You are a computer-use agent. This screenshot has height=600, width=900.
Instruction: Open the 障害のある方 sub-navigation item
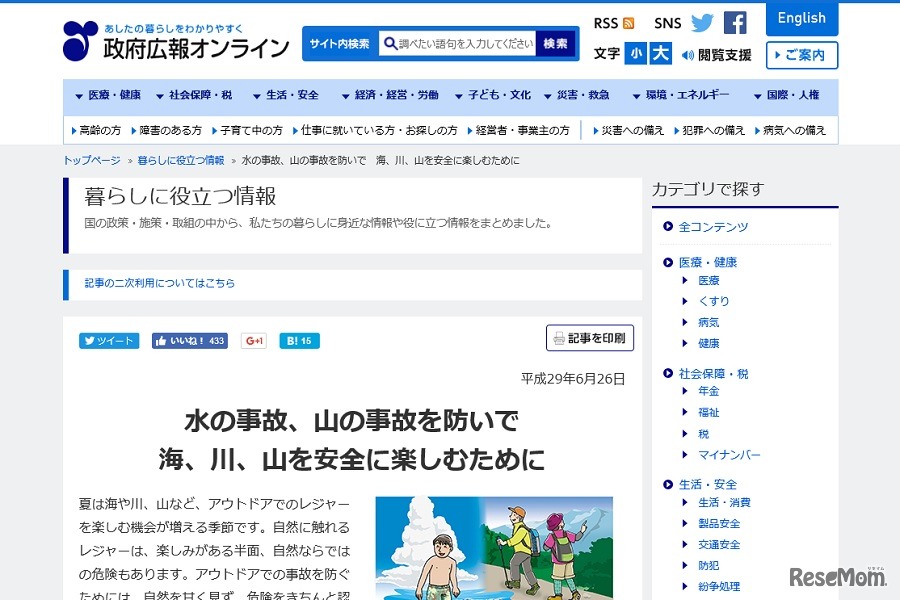pyautogui.click(x=166, y=131)
